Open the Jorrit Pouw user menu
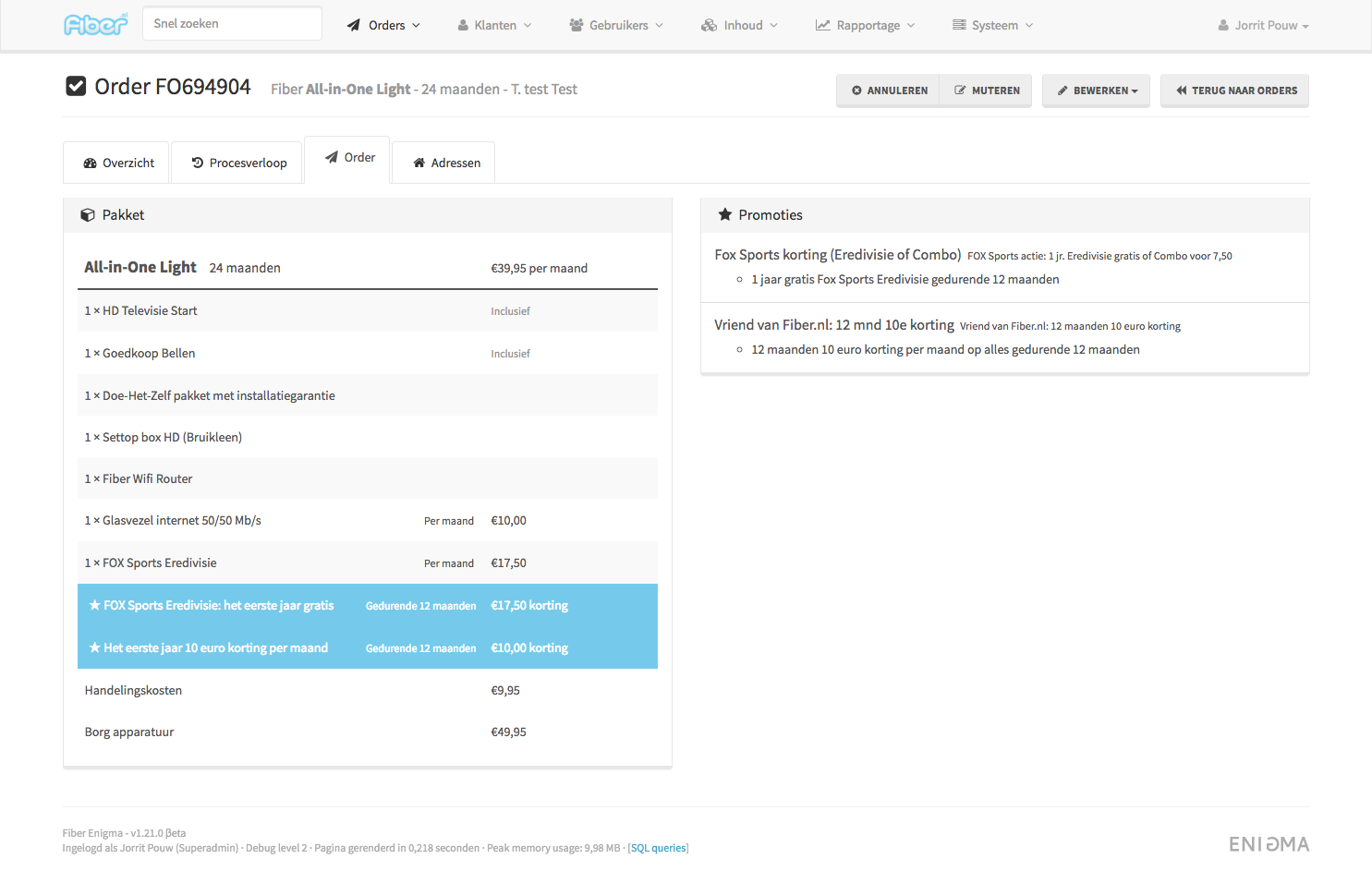The width and height of the screenshot is (1372, 871). click(1264, 26)
